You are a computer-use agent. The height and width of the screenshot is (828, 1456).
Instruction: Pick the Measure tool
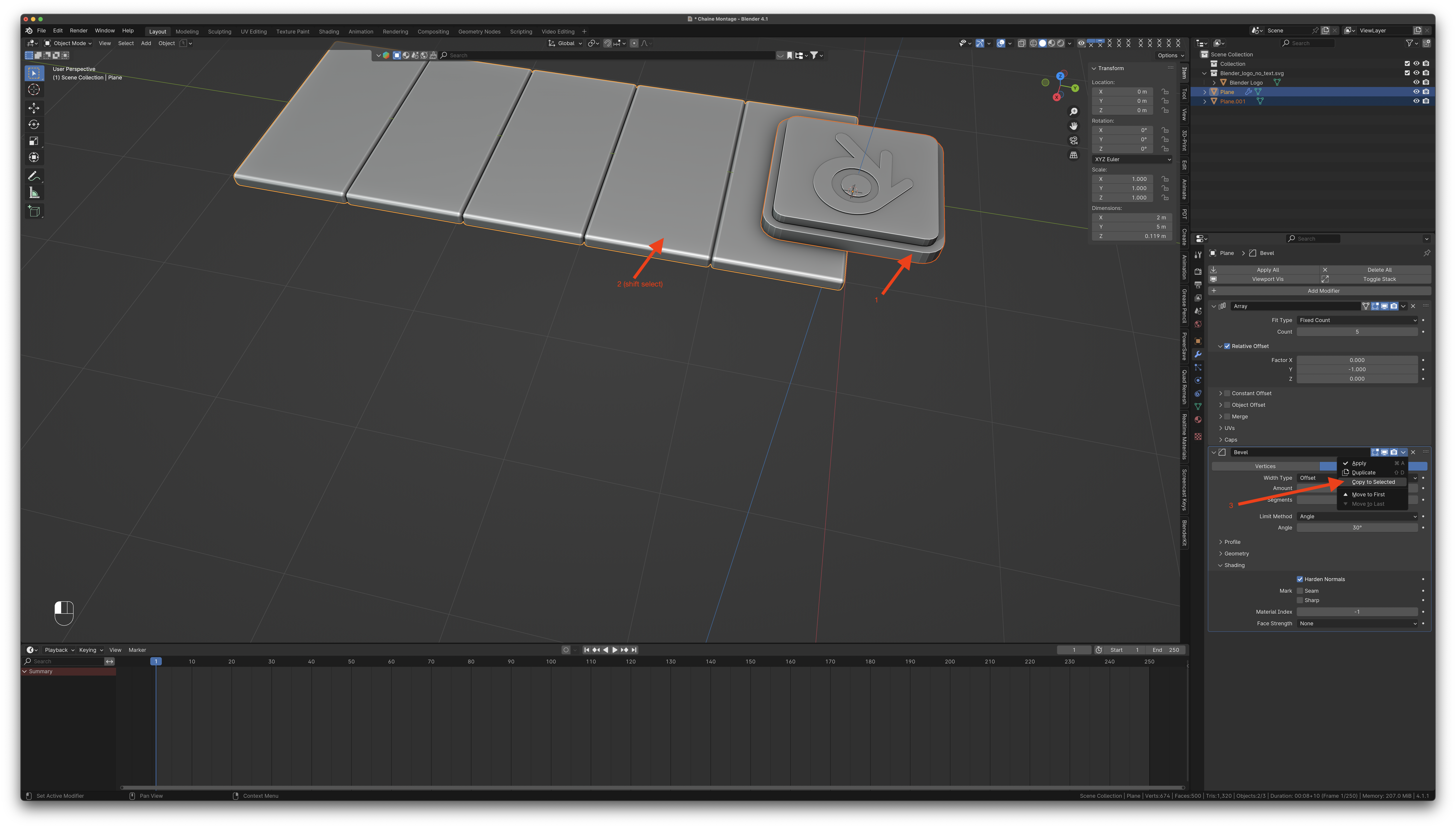pos(34,193)
